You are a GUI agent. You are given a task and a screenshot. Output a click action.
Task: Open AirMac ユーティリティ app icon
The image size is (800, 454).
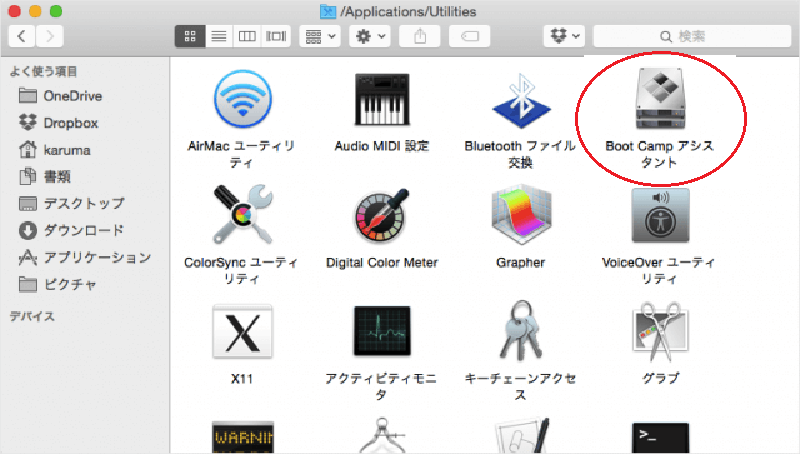point(242,98)
